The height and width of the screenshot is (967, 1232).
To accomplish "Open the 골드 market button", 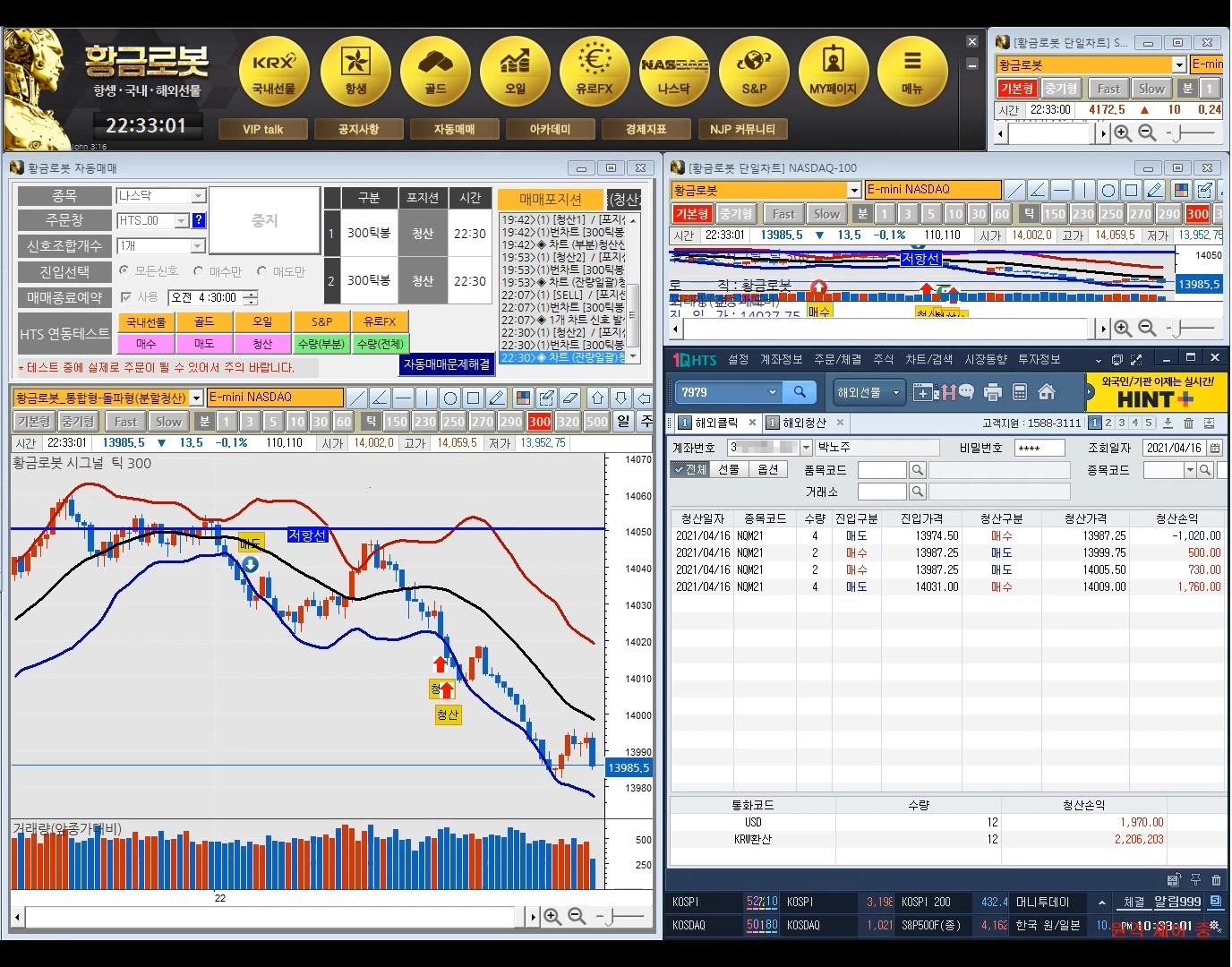I will click(x=435, y=72).
